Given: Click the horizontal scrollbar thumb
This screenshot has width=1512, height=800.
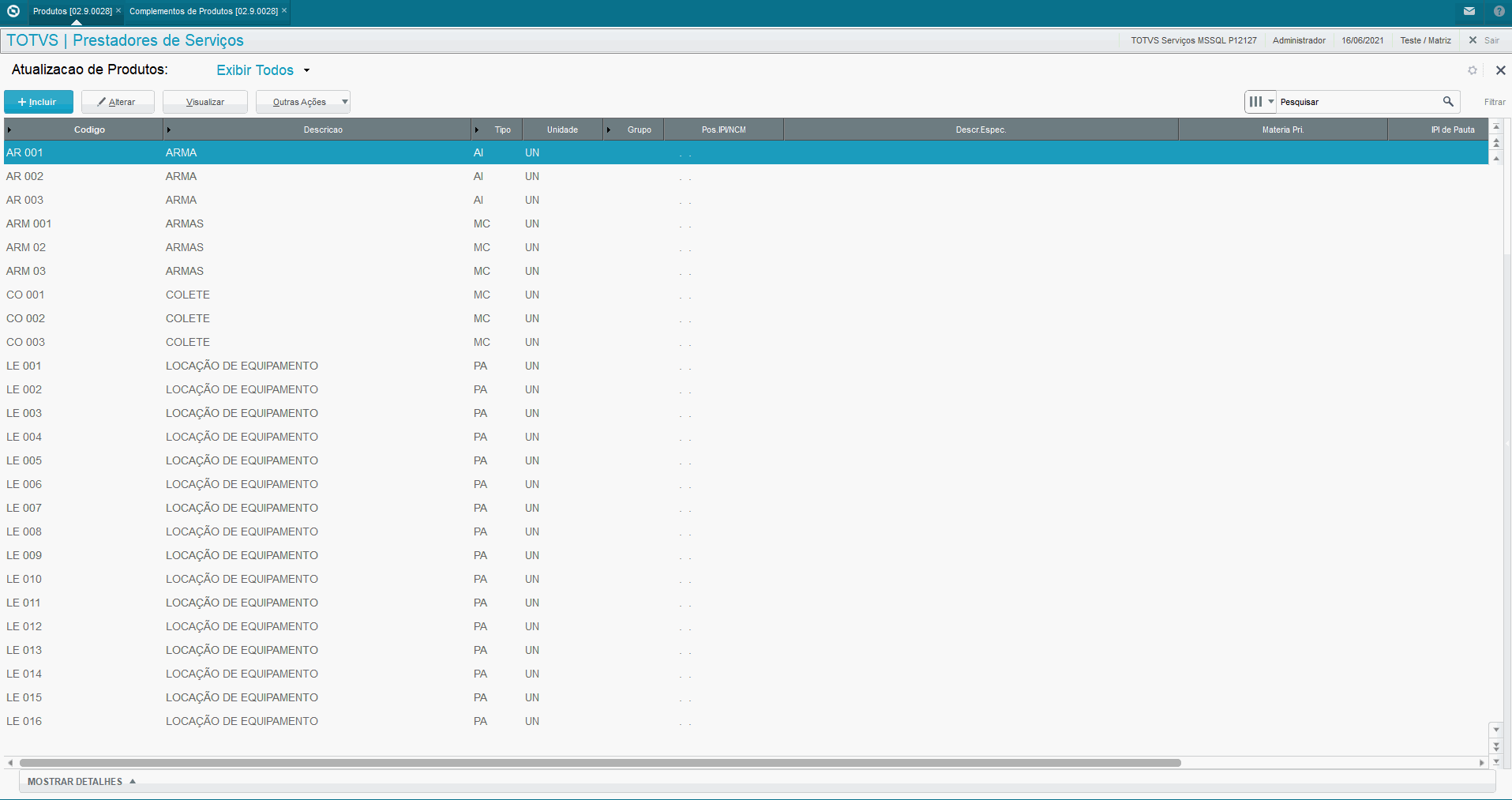Looking at the screenshot, I should point(600,763).
